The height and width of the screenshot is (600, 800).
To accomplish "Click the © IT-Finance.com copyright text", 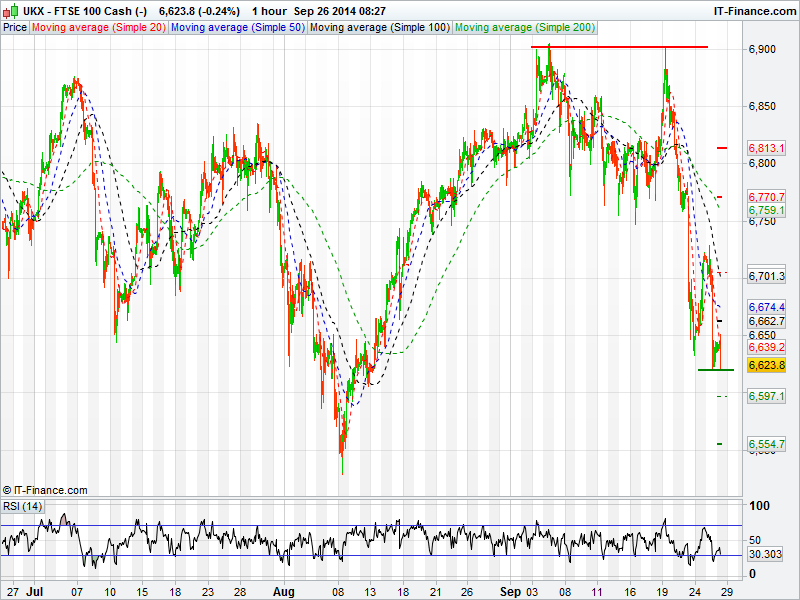I will click(x=45, y=490).
